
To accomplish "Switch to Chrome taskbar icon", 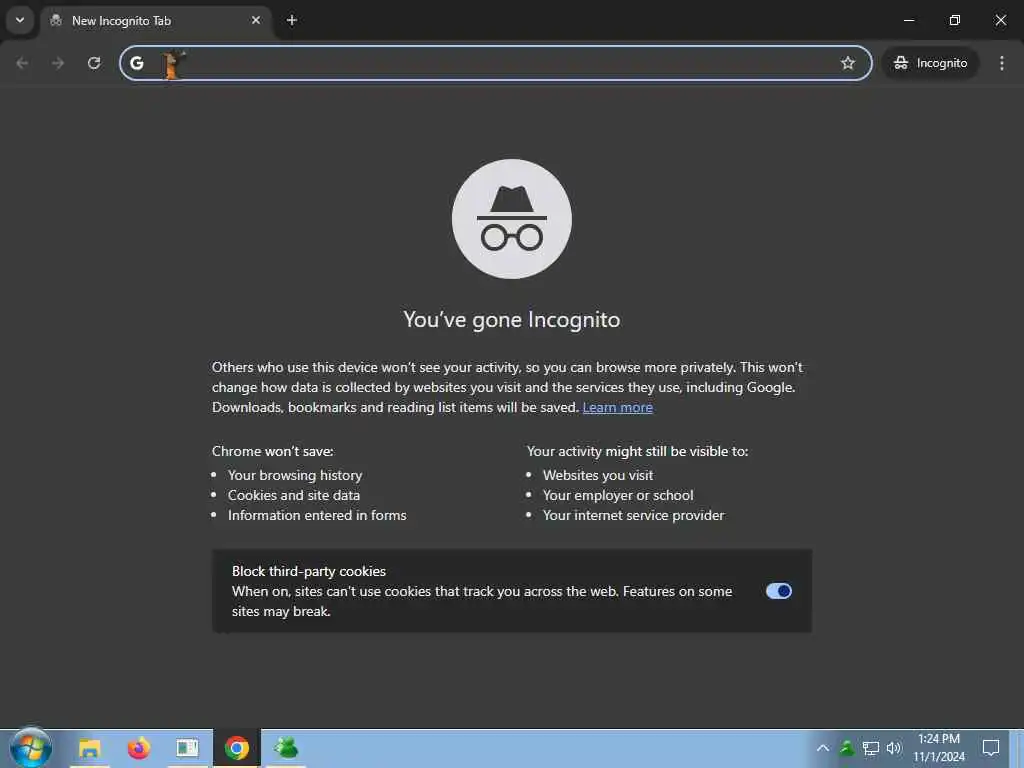I will coord(236,748).
